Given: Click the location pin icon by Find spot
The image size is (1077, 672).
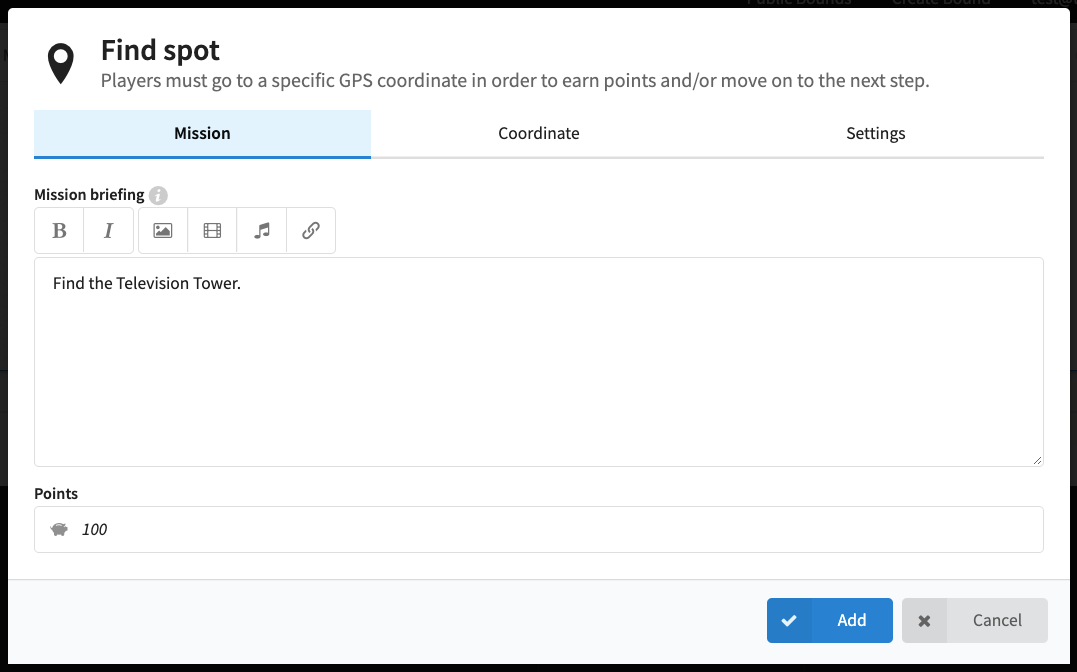Looking at the screenshot, I should (60, 63).
